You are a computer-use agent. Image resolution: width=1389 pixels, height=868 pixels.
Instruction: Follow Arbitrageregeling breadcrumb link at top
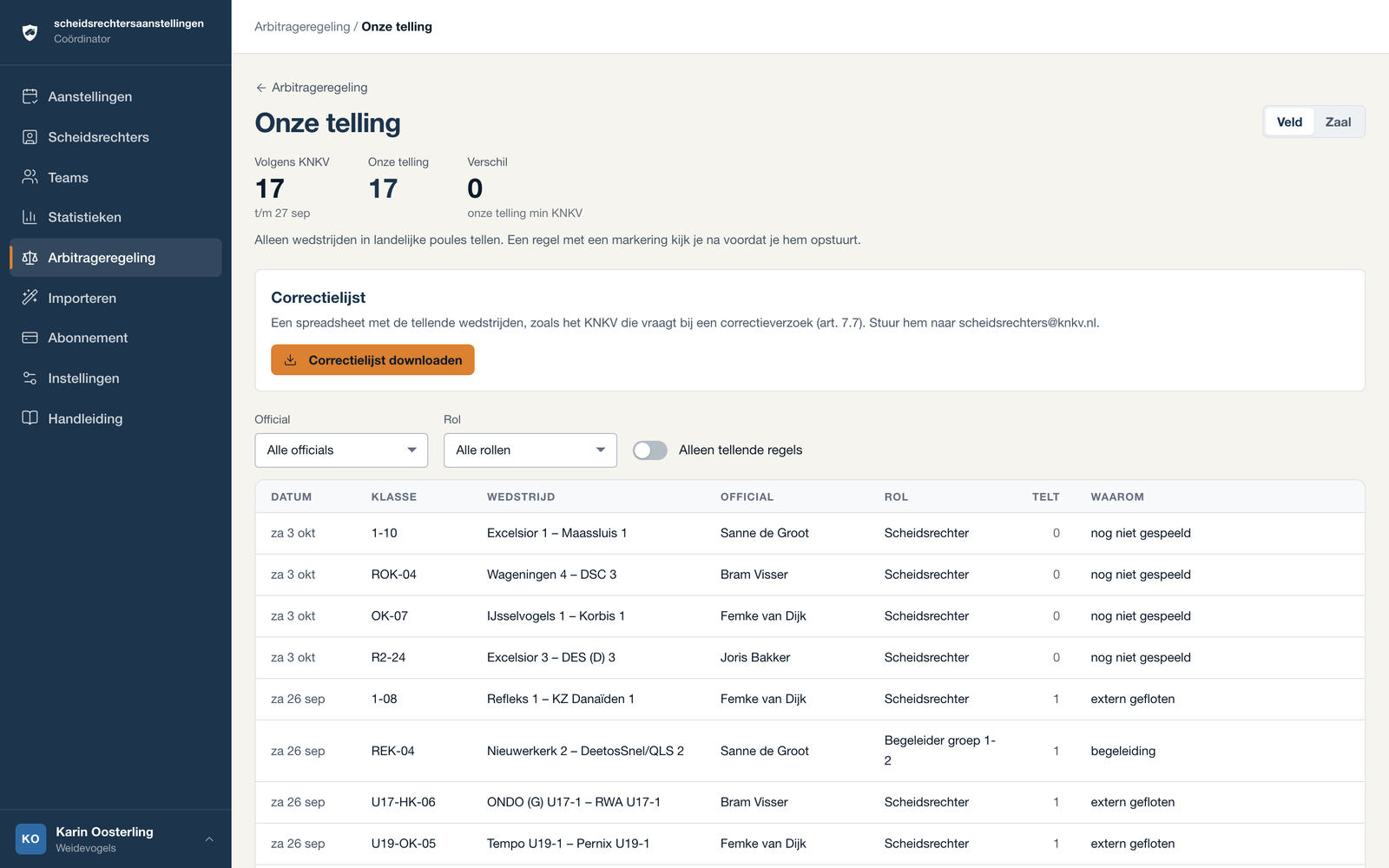(x=302, y=27)
